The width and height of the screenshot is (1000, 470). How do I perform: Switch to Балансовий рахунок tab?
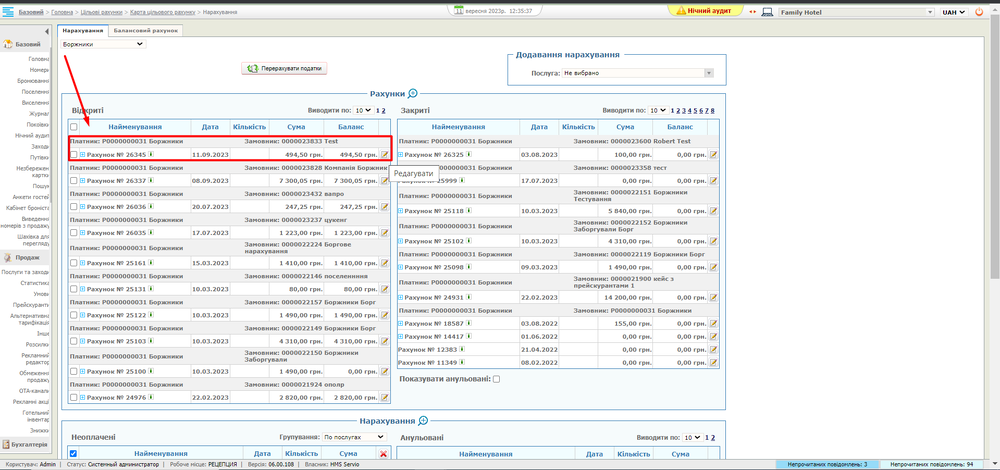(x=146, y=31)
